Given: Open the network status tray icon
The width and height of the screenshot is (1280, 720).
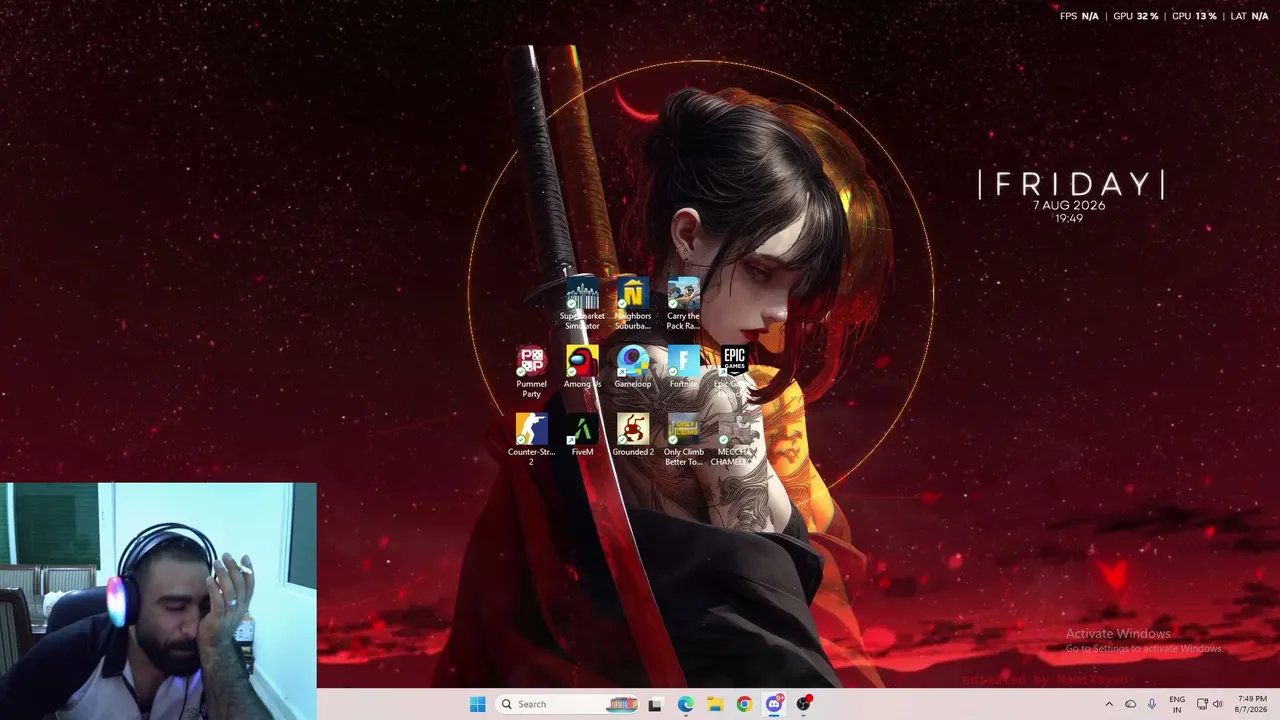Looking at the screenshot, I should pos(1202,704).
